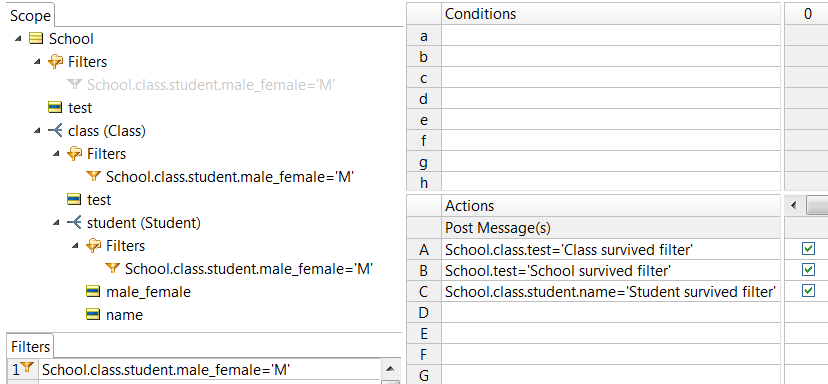The width and height of the screenshot is (828, 384).
Task: Collapse the class (Class) node
Action: pyautogui.click(x=37, y=130)
